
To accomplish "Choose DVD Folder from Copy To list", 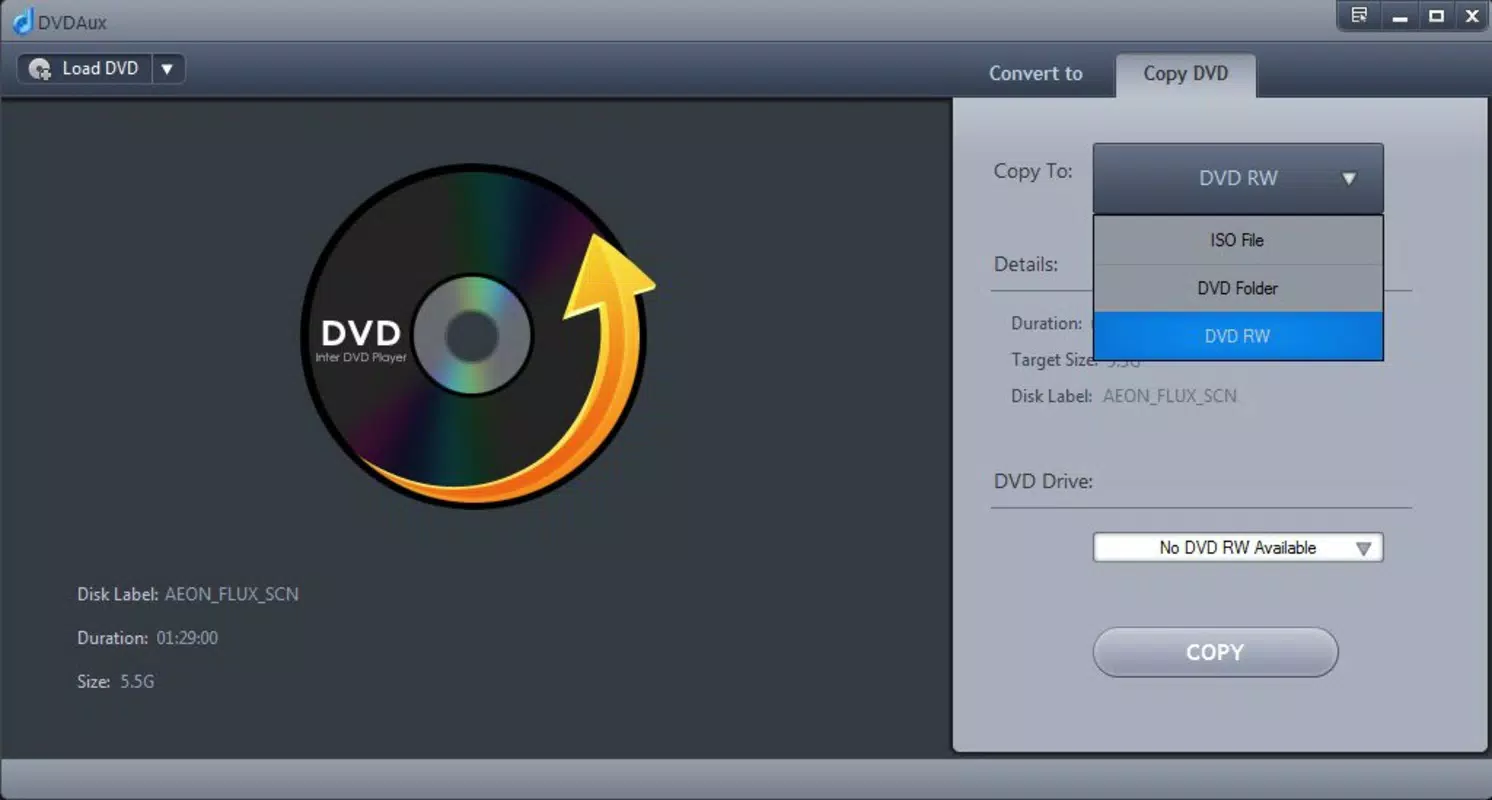I will pyautogui.click(x=1238, y=288).
